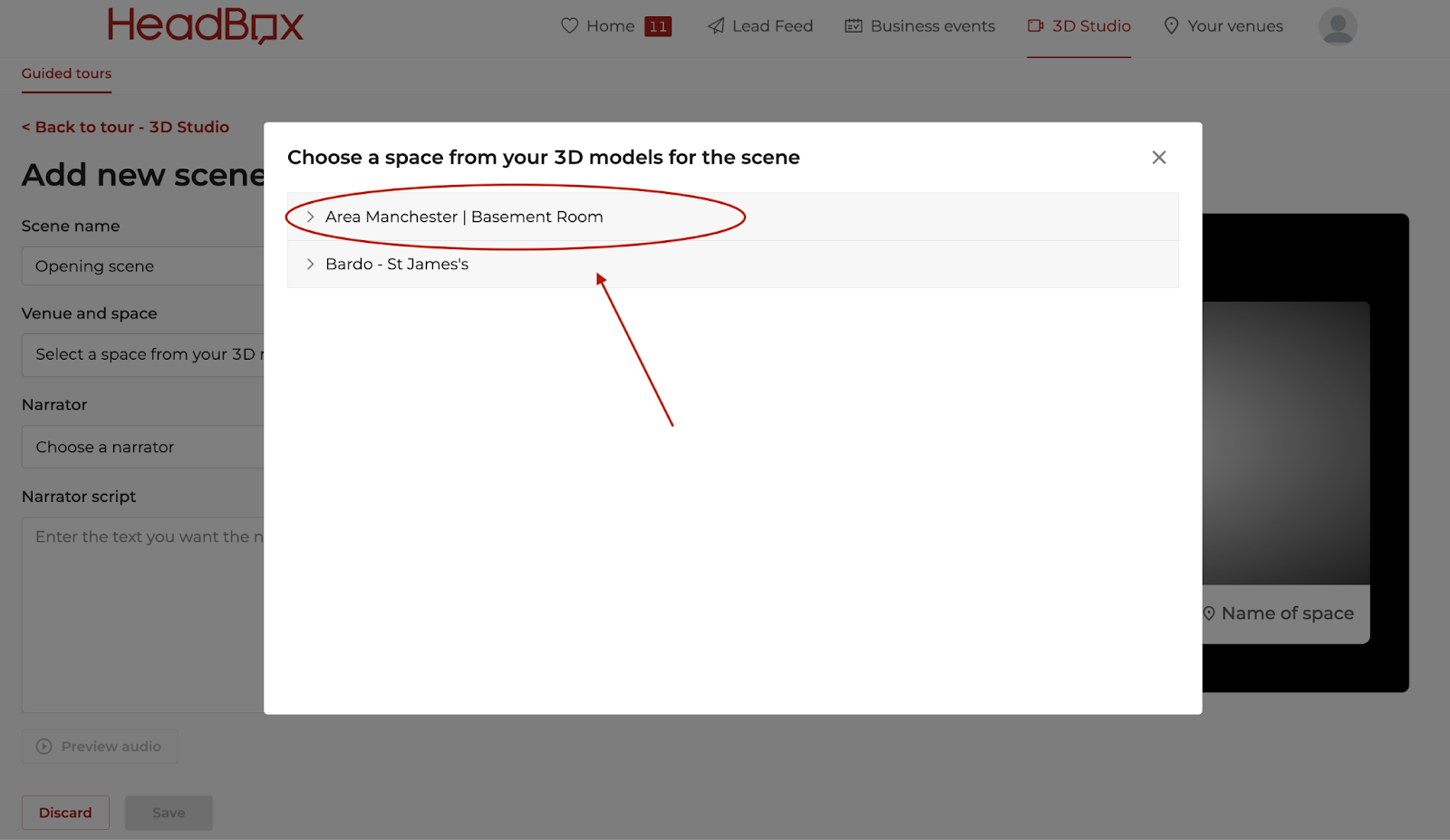Click the 3D Studio camera icon
1450x840 pixels.
(1035, 25)
